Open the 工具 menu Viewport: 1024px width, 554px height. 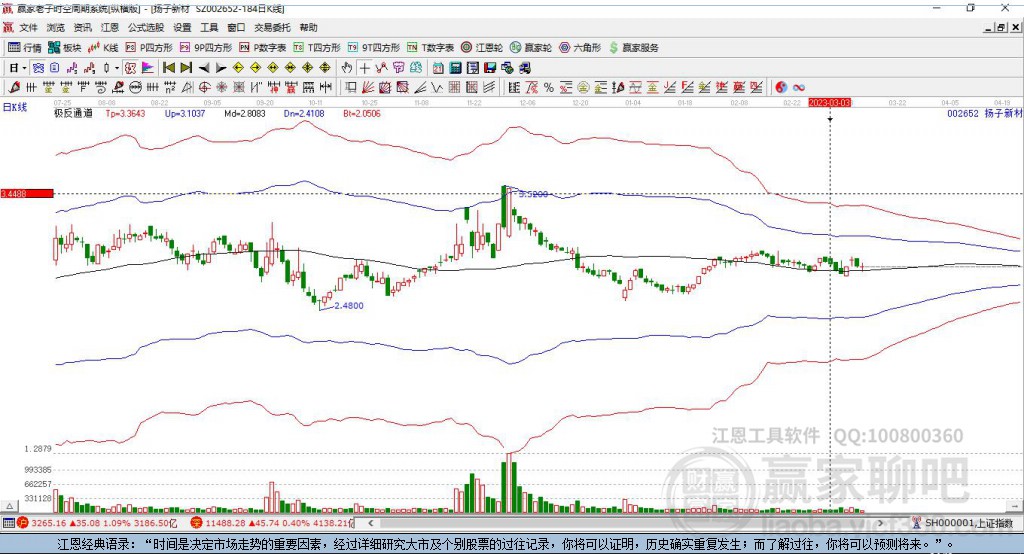coord(209,27)
